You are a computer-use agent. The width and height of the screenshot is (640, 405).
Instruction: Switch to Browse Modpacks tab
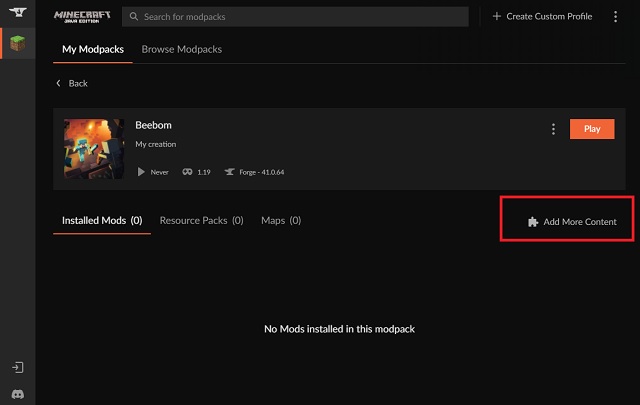(182, 49)
